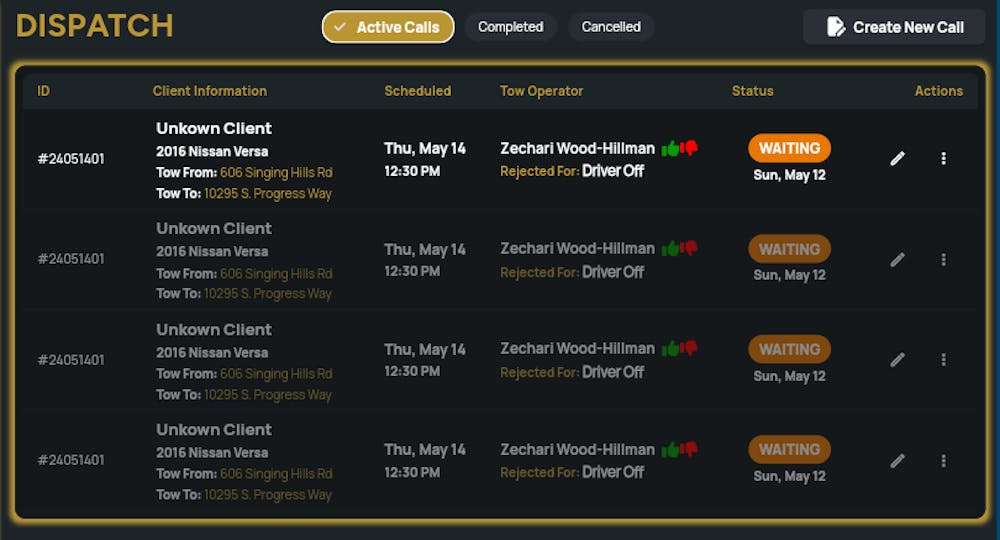The width and height of the screenshot is (1000, 540).
Task: Select the Active Calls filter
Action: click(388, 27)
